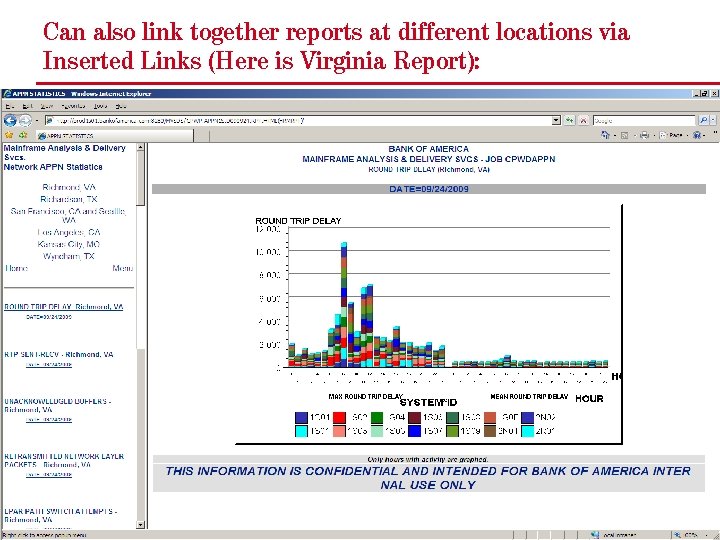Click the security zone icon in status bar
720x540 pixels.
pos(595,535)
